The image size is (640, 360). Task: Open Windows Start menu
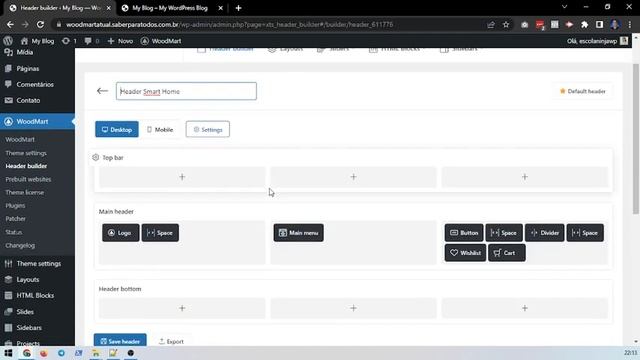tap(8, 353)
